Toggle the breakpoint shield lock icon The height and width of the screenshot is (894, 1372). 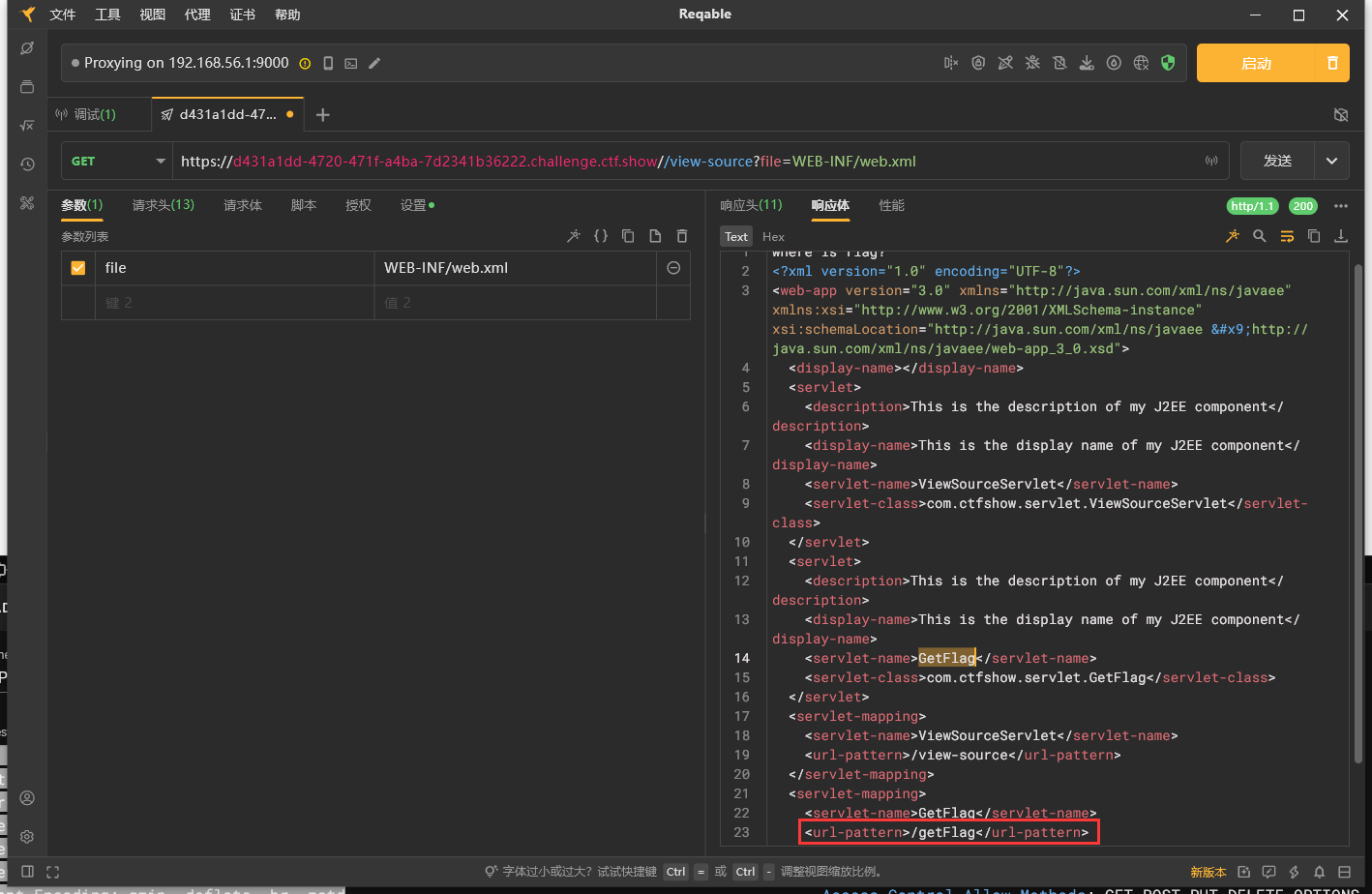click(978, 63)
